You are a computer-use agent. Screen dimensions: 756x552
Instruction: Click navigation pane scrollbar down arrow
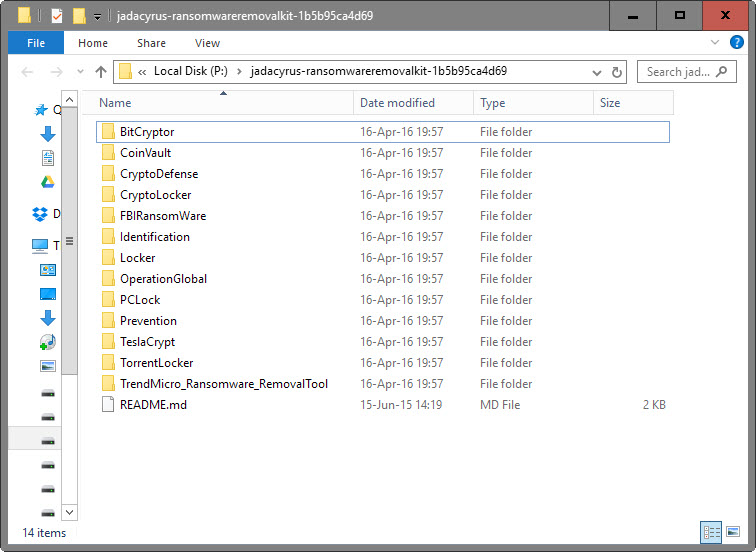point(69,512)
